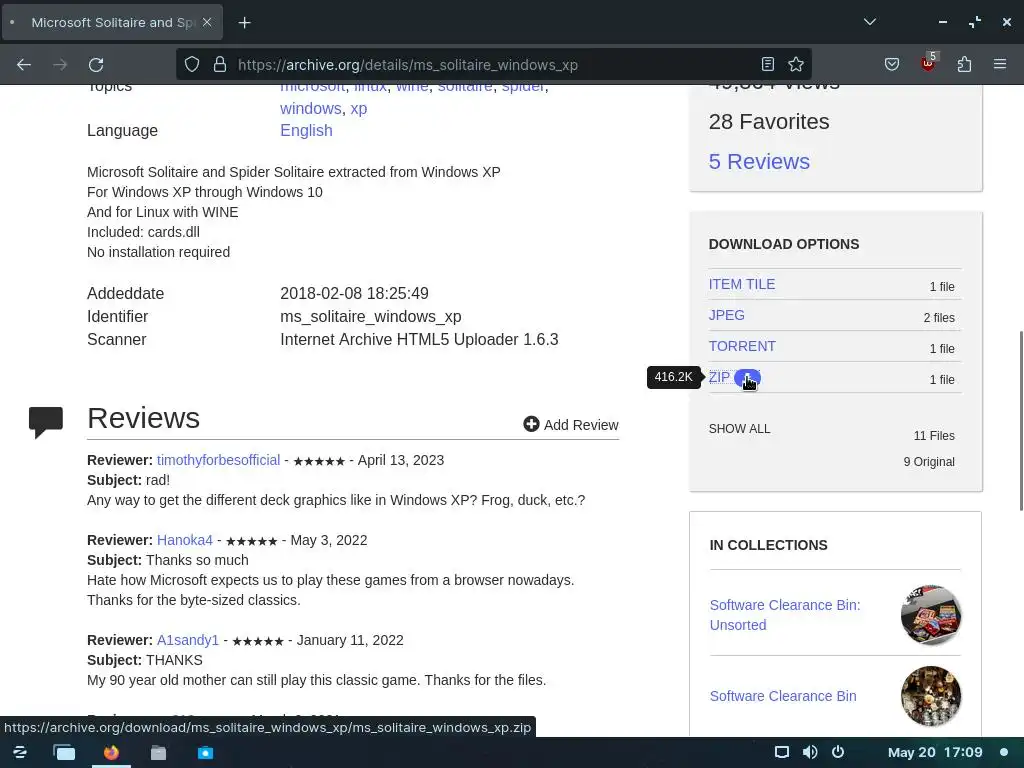
Task: Save page to Pocket
Action: pos(891,64)
